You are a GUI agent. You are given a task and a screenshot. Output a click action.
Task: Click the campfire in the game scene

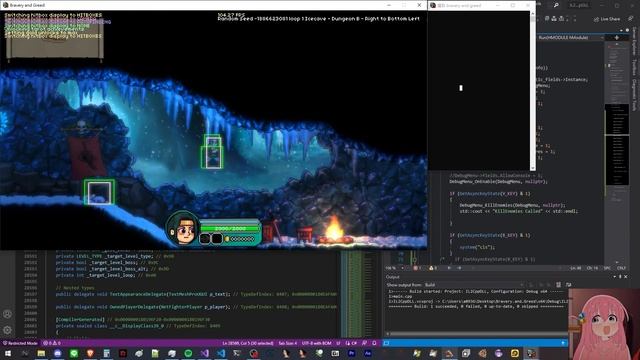coord(334,229)
